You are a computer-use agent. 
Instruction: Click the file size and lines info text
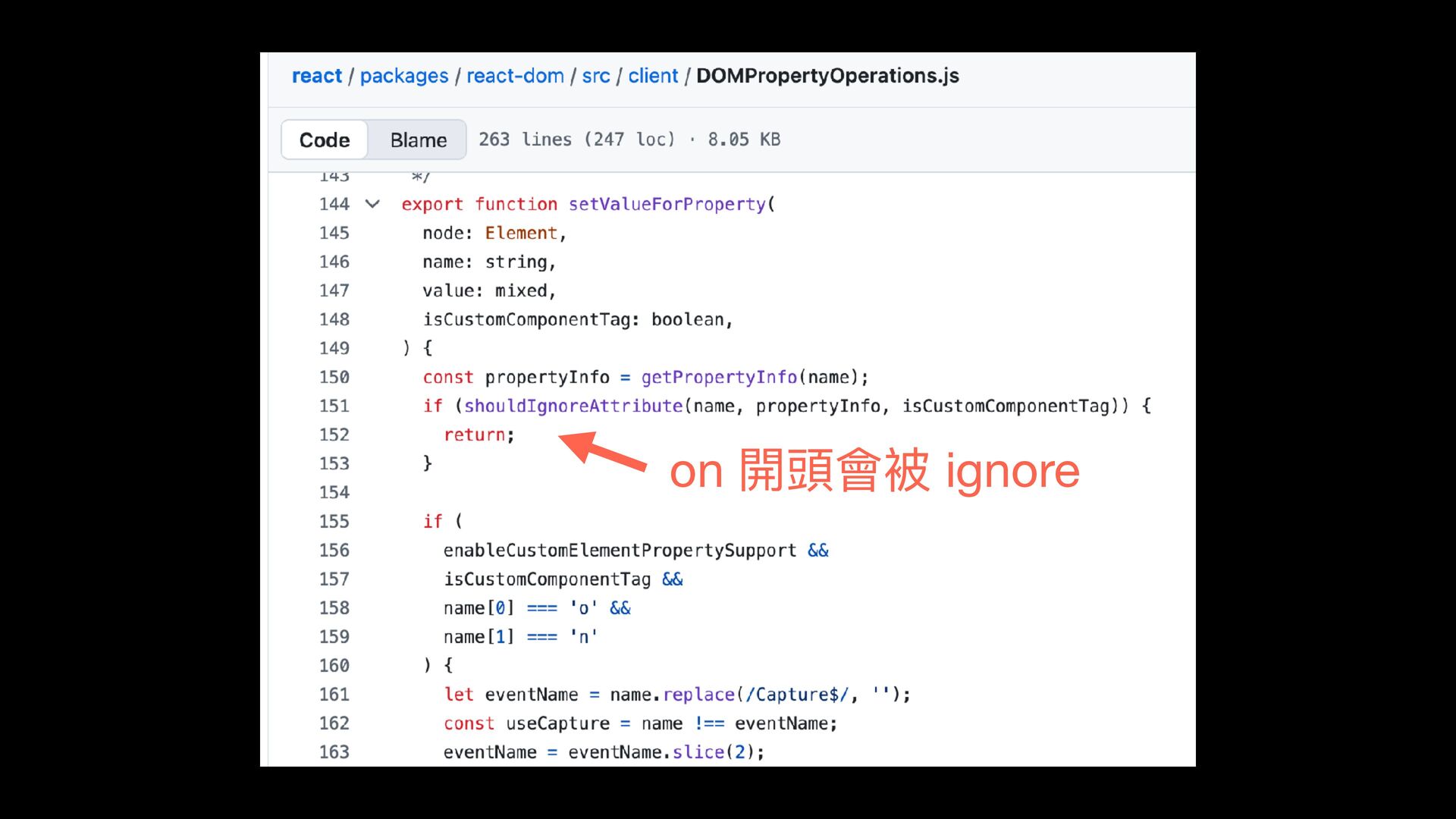[x=629, y=140]
